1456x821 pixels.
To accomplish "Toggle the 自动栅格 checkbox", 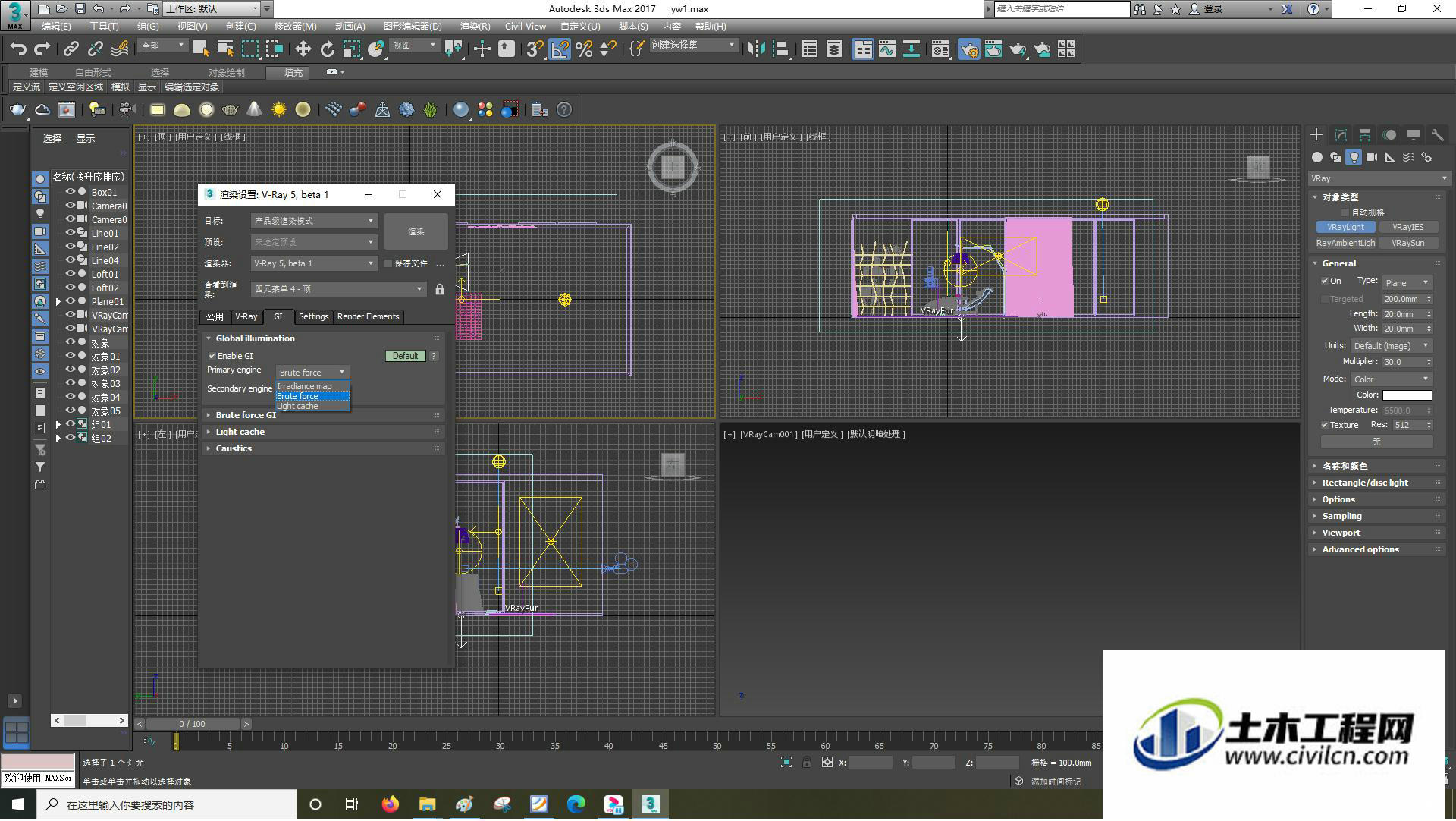I will pyautogui.click(x=1345, y=212).
